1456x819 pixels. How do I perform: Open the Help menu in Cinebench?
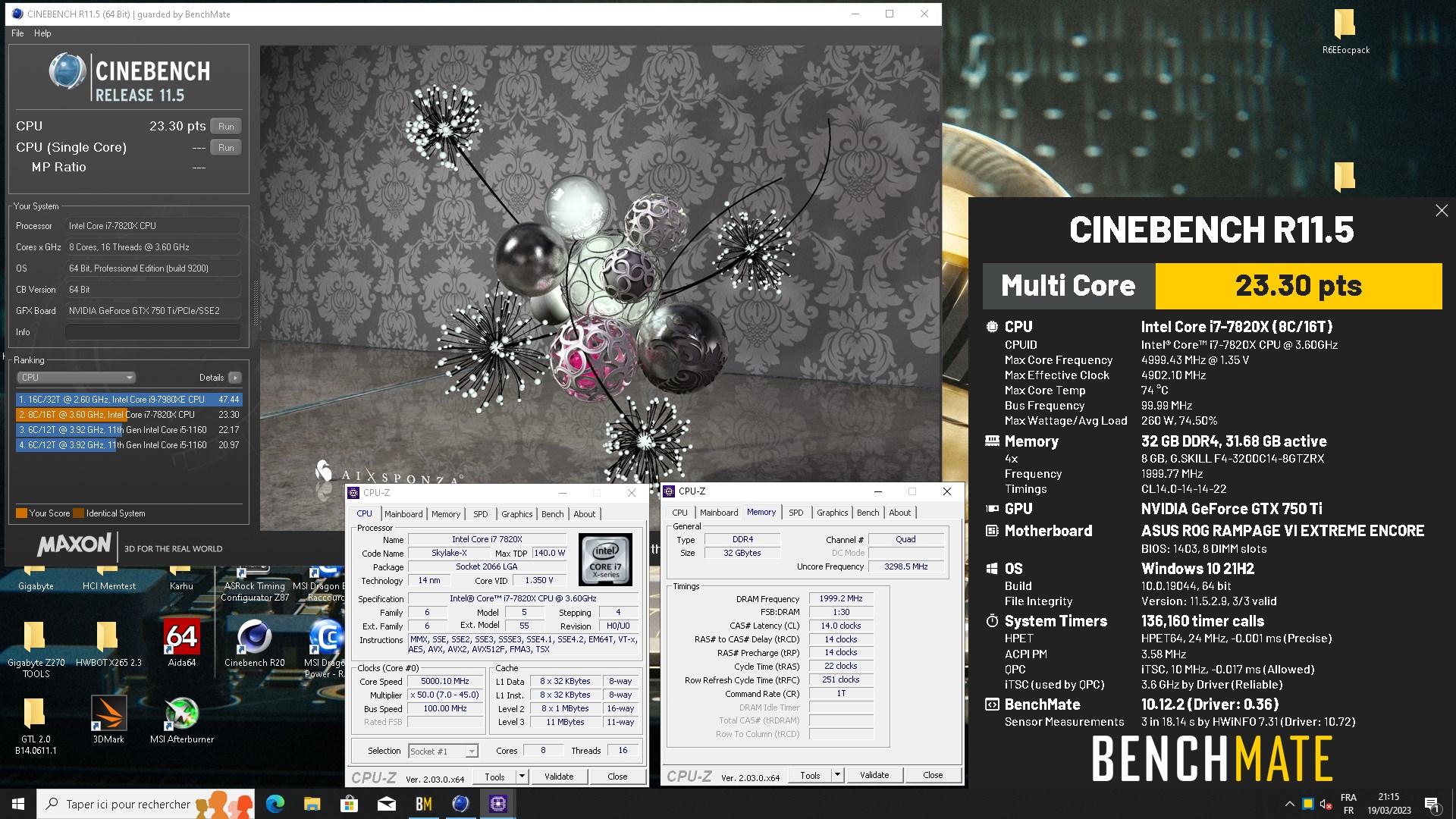pos(42,33)
